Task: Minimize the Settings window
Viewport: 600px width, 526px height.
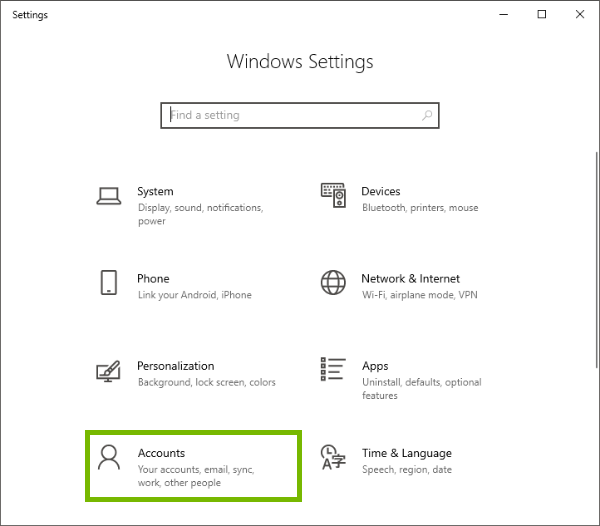Action: pos(504,15)
